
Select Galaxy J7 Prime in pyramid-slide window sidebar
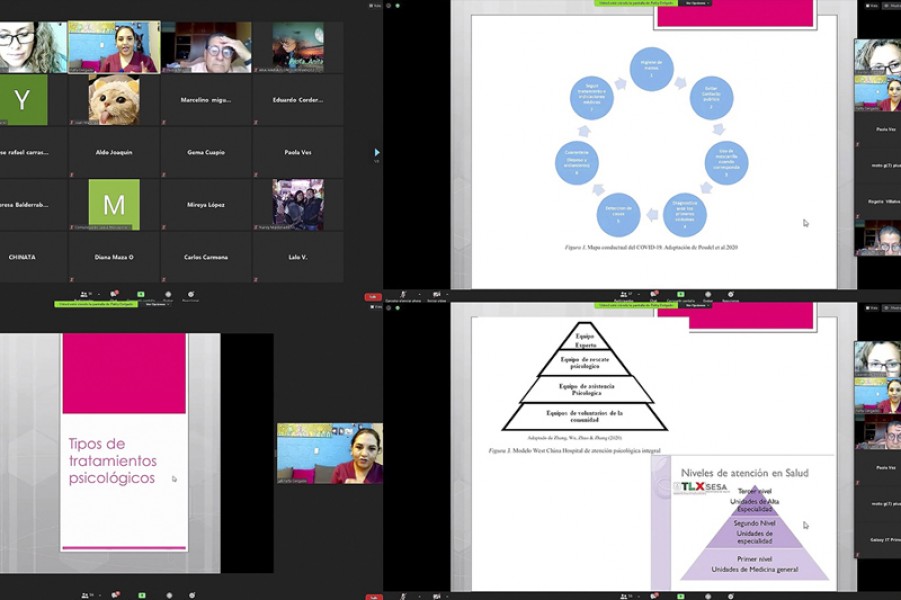(x=879, y=540)
